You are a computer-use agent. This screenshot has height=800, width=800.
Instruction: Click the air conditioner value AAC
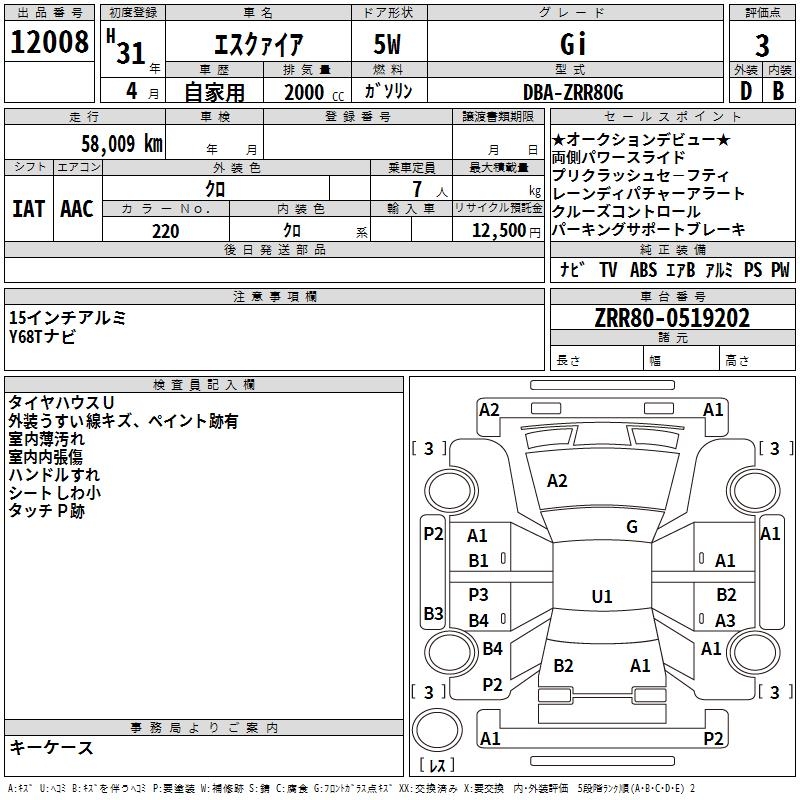77,209
